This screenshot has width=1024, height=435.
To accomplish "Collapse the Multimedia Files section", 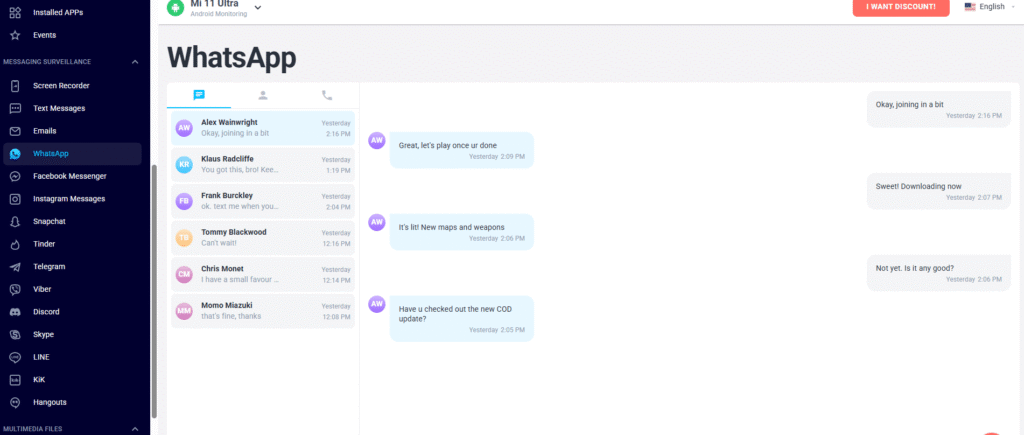I will (135, 429).
